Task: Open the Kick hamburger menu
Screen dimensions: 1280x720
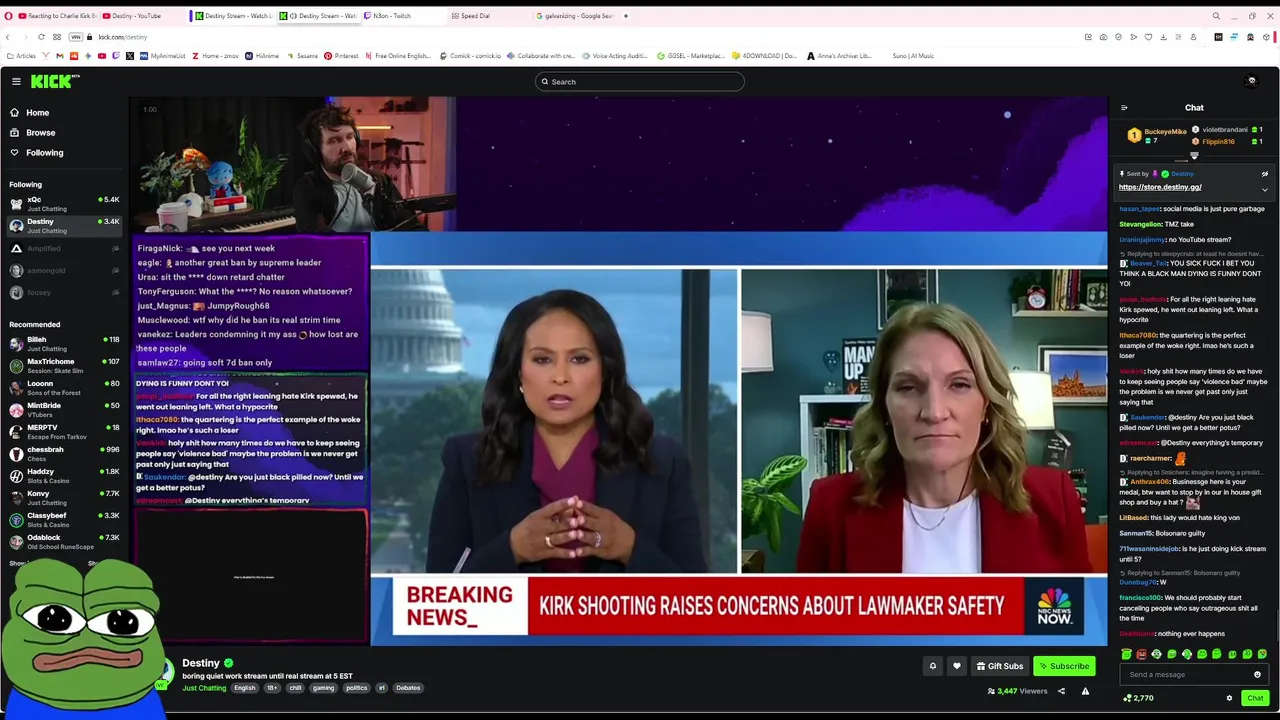Action: coord(16,81)
